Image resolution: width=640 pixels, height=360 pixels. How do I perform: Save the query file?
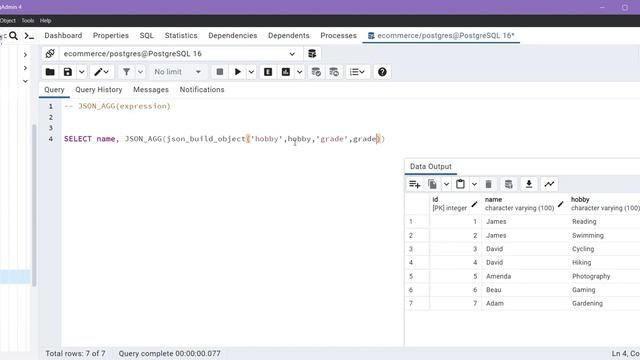(68, 72)
